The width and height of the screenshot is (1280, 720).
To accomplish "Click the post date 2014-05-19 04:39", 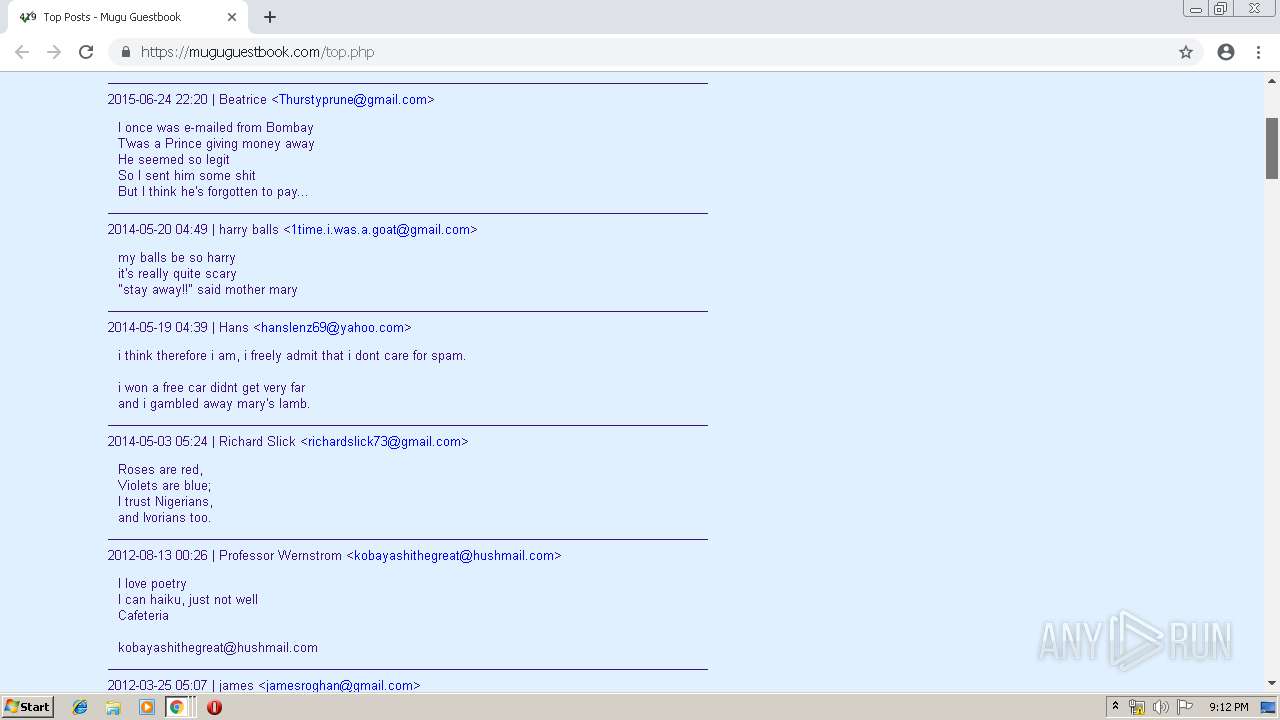I will pyautogui.click(x=158, y=328).
